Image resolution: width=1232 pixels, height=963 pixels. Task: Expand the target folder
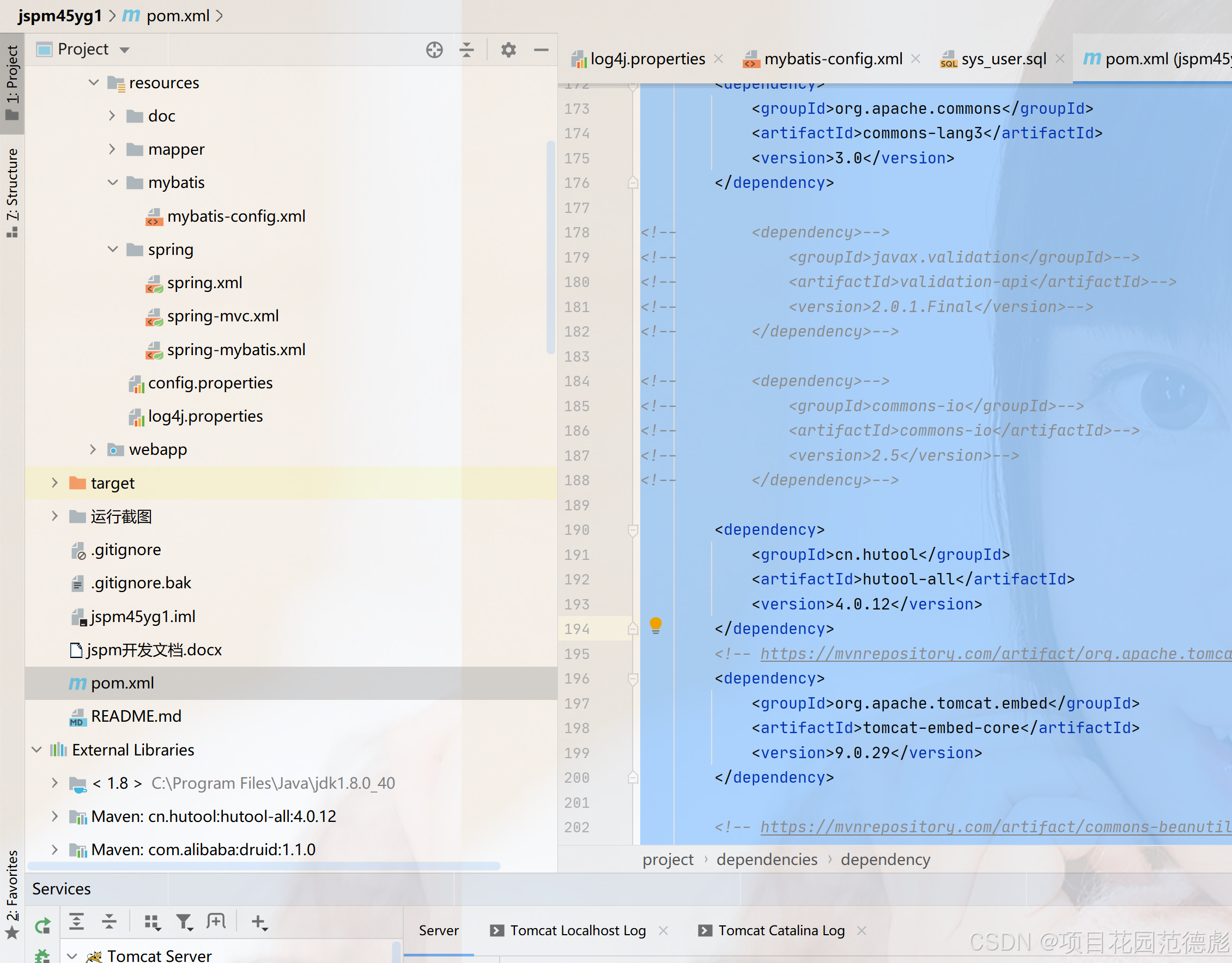54,483
